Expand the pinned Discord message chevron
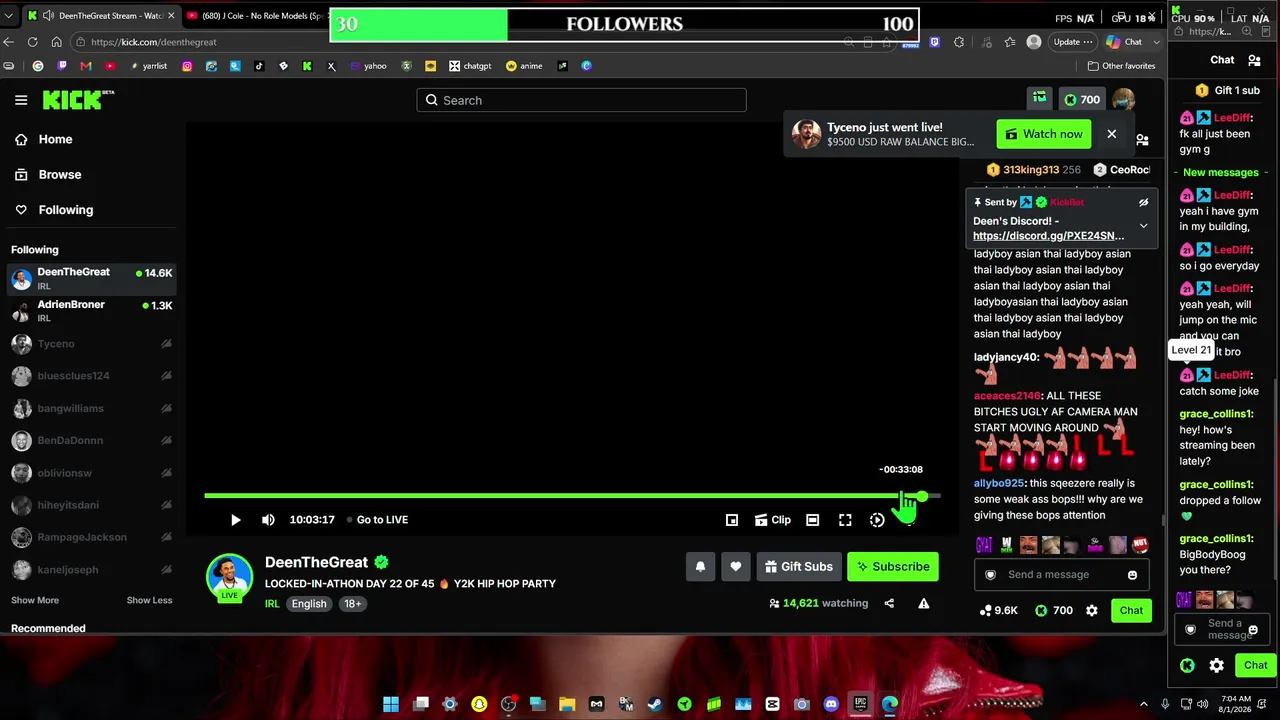Image resolution: width=1280 pixels, height=720 pixels. click(1143, 225)
